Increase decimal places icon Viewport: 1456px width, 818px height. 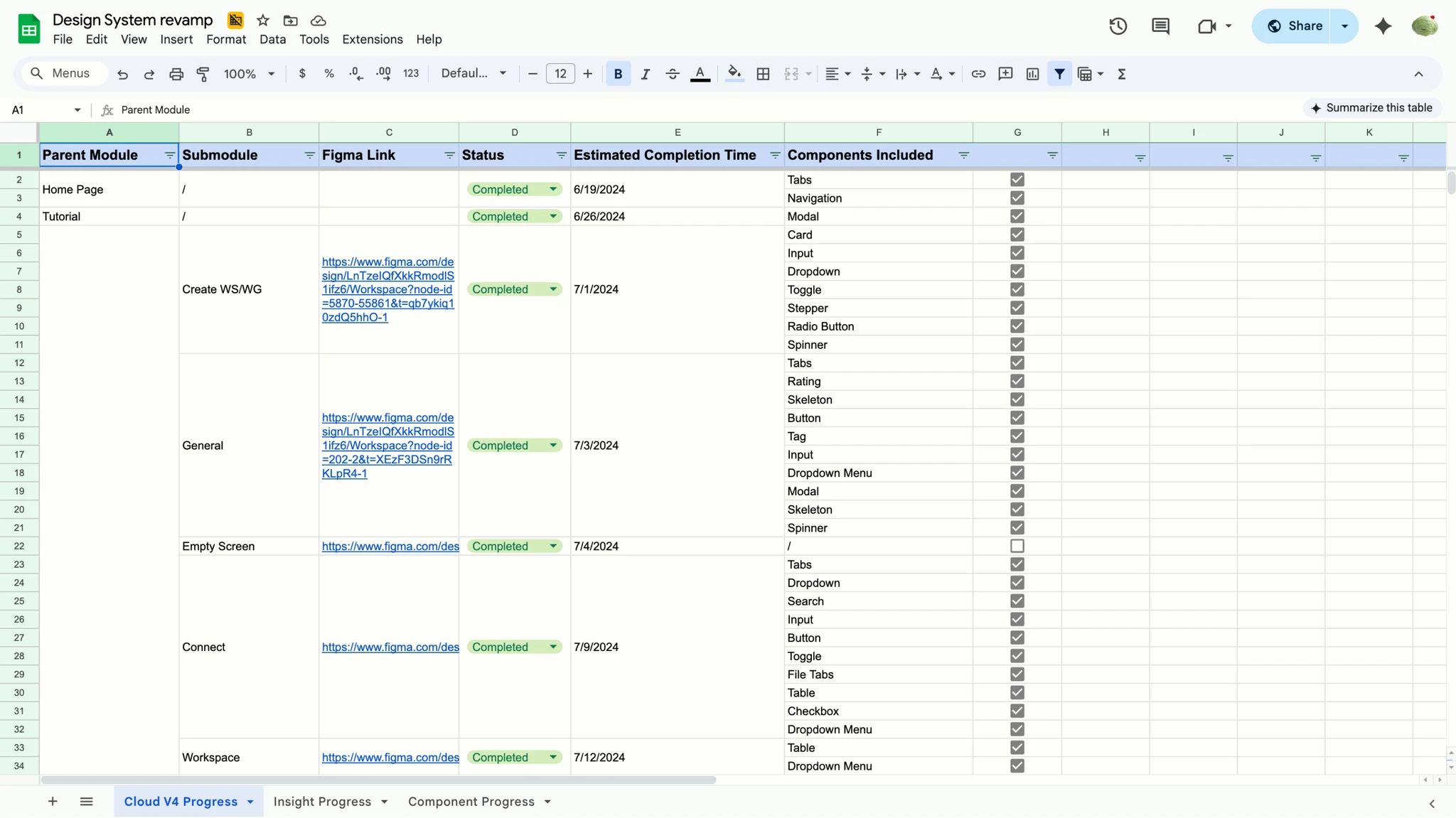pyautogui.click(x=384, y=73)
